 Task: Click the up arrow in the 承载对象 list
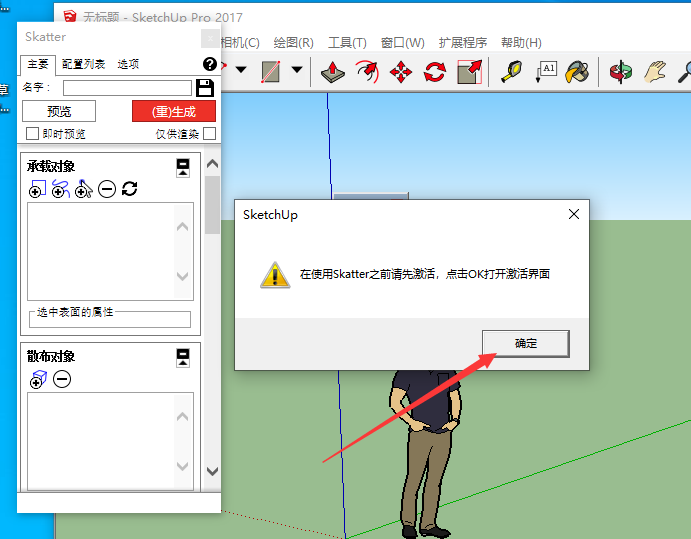(182, 227)
